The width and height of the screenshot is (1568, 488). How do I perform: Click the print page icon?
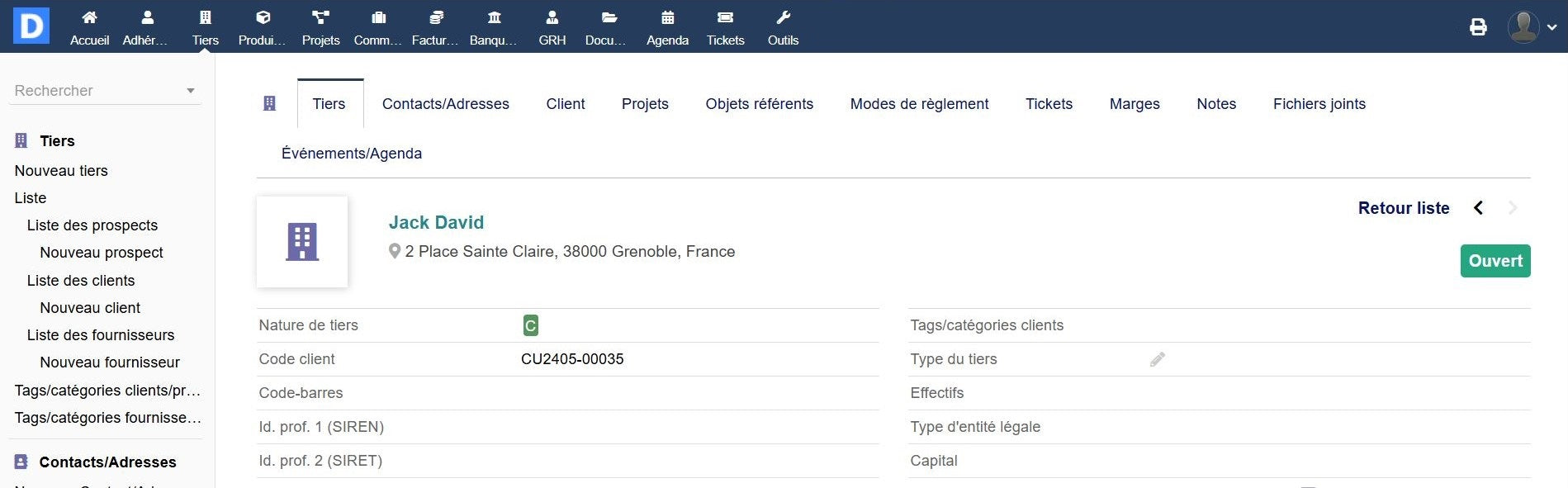(x=1478, y=27)
